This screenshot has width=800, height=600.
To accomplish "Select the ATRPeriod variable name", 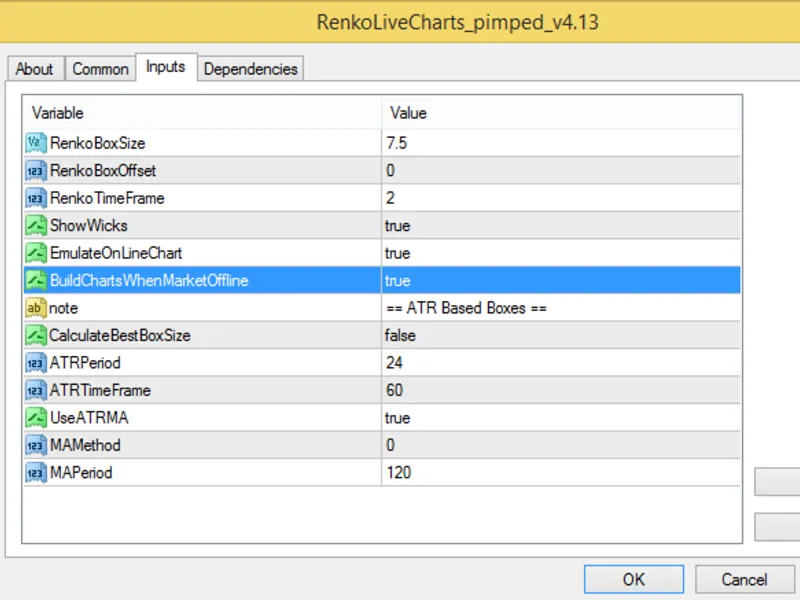I will coord(85,363).
